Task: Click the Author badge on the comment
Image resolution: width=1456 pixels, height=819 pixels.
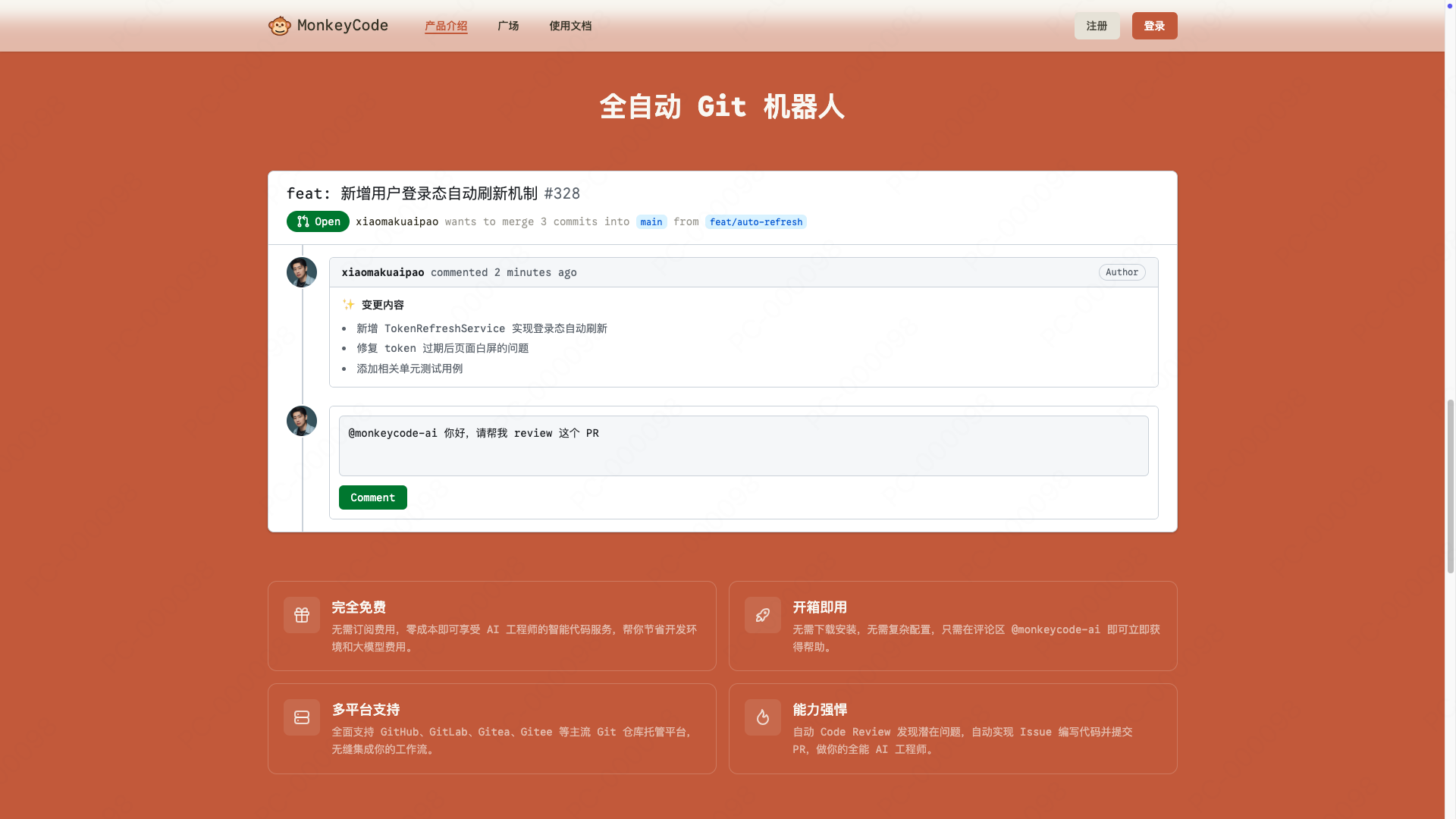Action: click(1122, 272)
